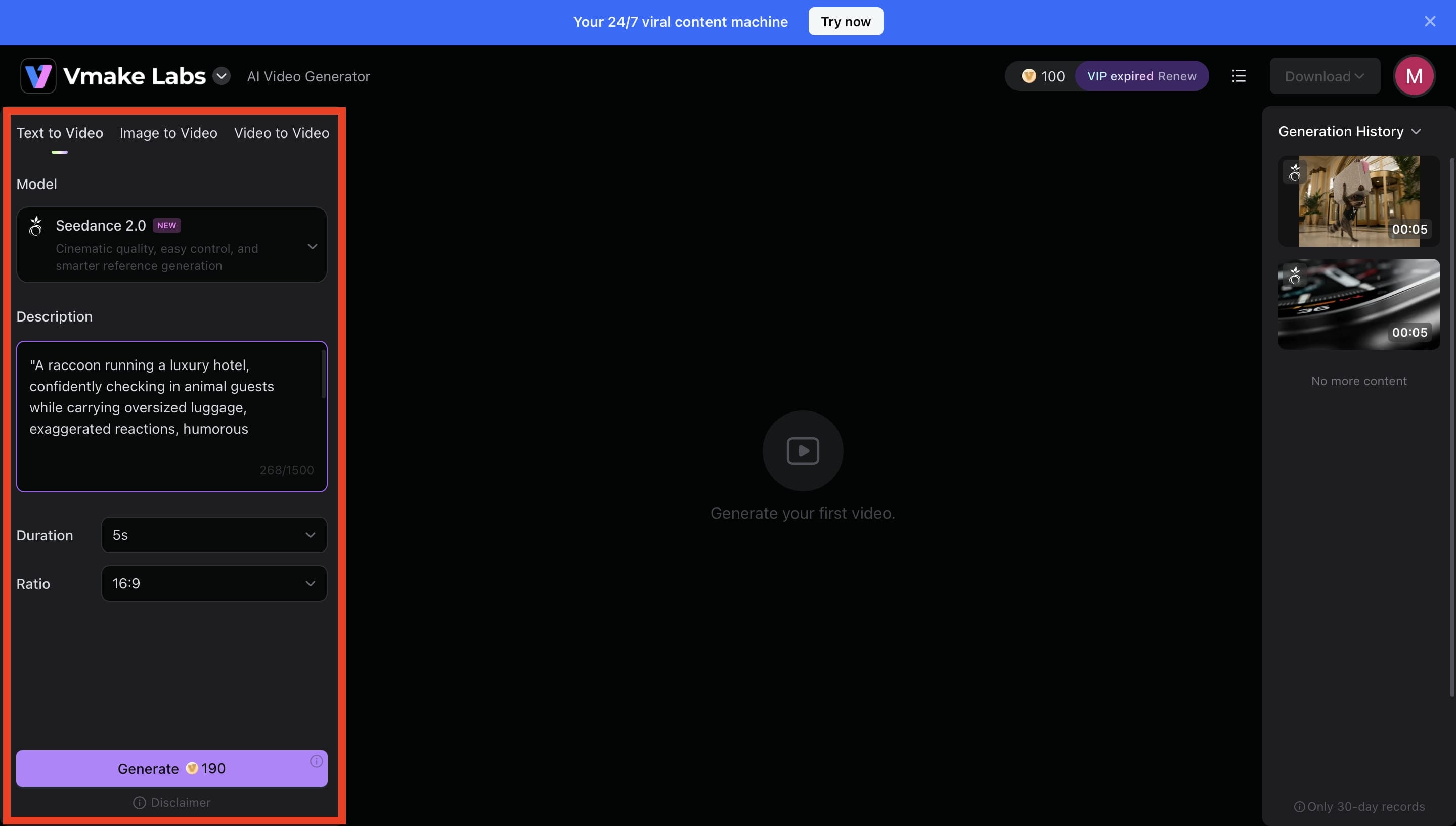Switch to the Video to Video tab
The image size is (1456, 826).
click(x=282, y=133)
